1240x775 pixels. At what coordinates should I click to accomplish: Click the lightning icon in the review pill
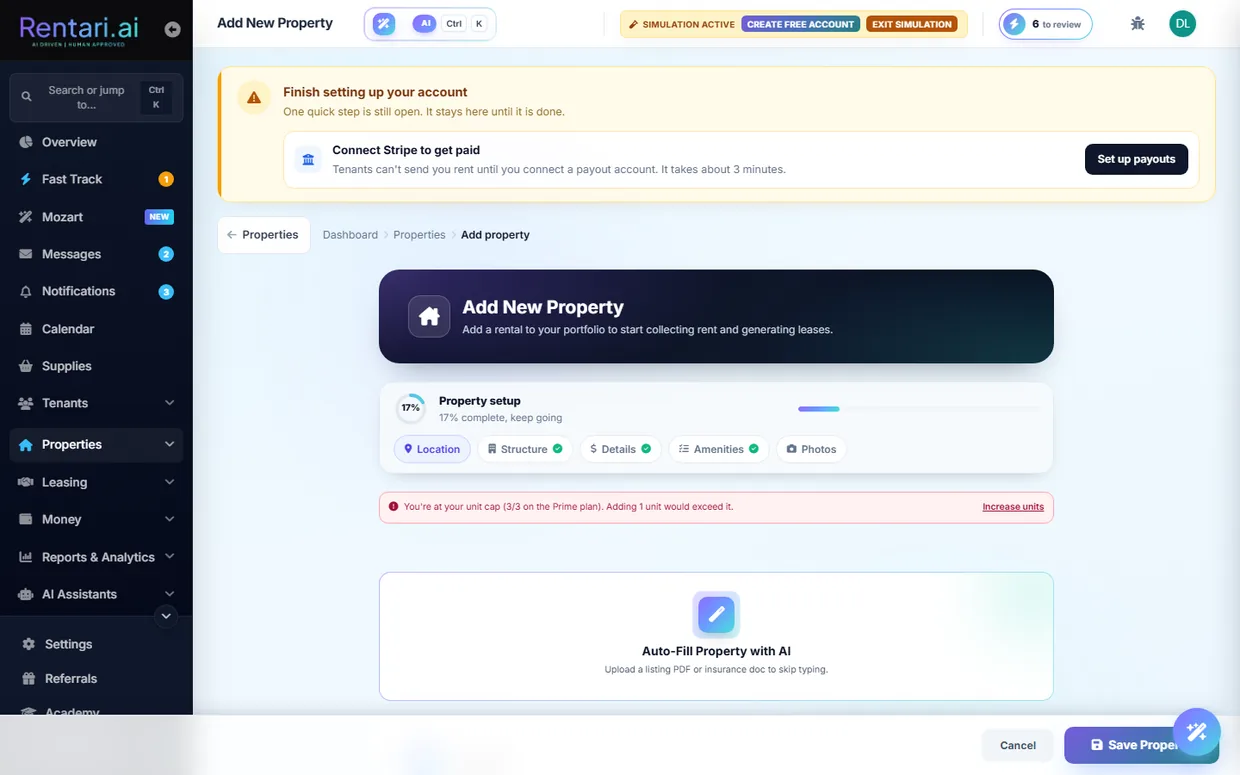1014,24
